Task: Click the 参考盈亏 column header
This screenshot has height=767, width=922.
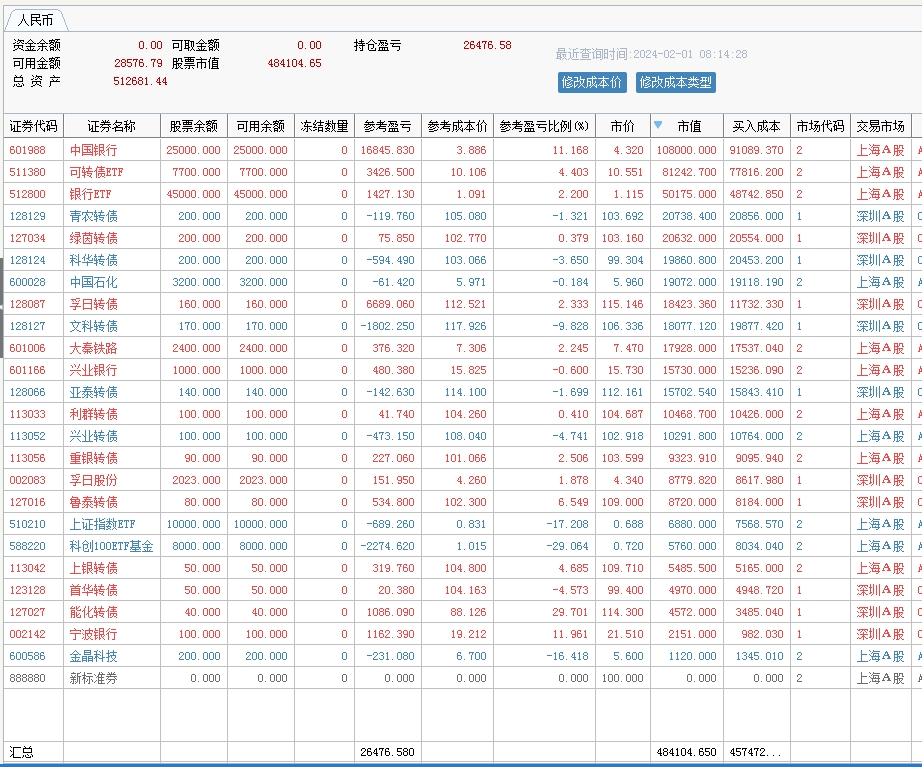Action: [x=387, y=127]
